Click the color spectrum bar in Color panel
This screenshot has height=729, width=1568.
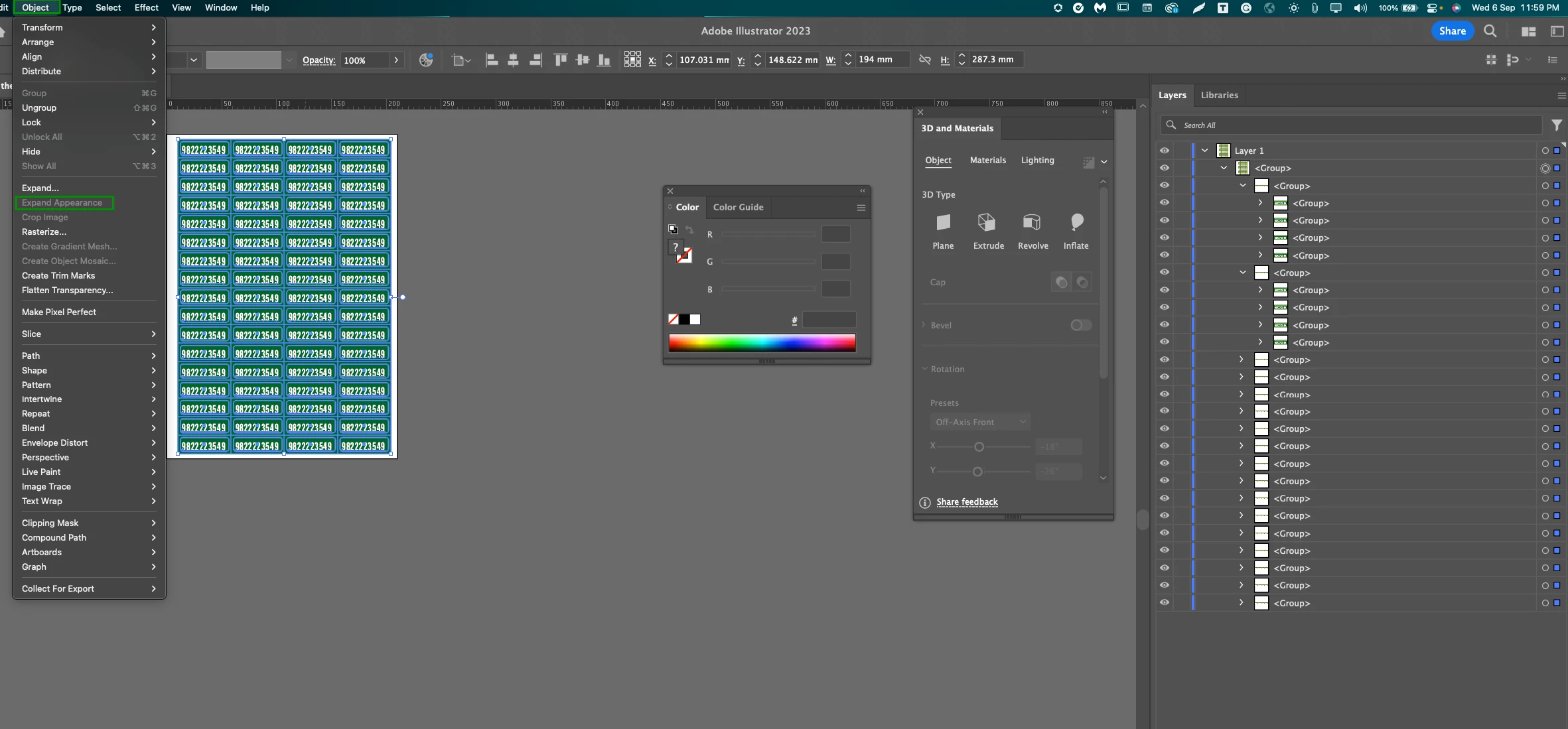click(762, 342)
